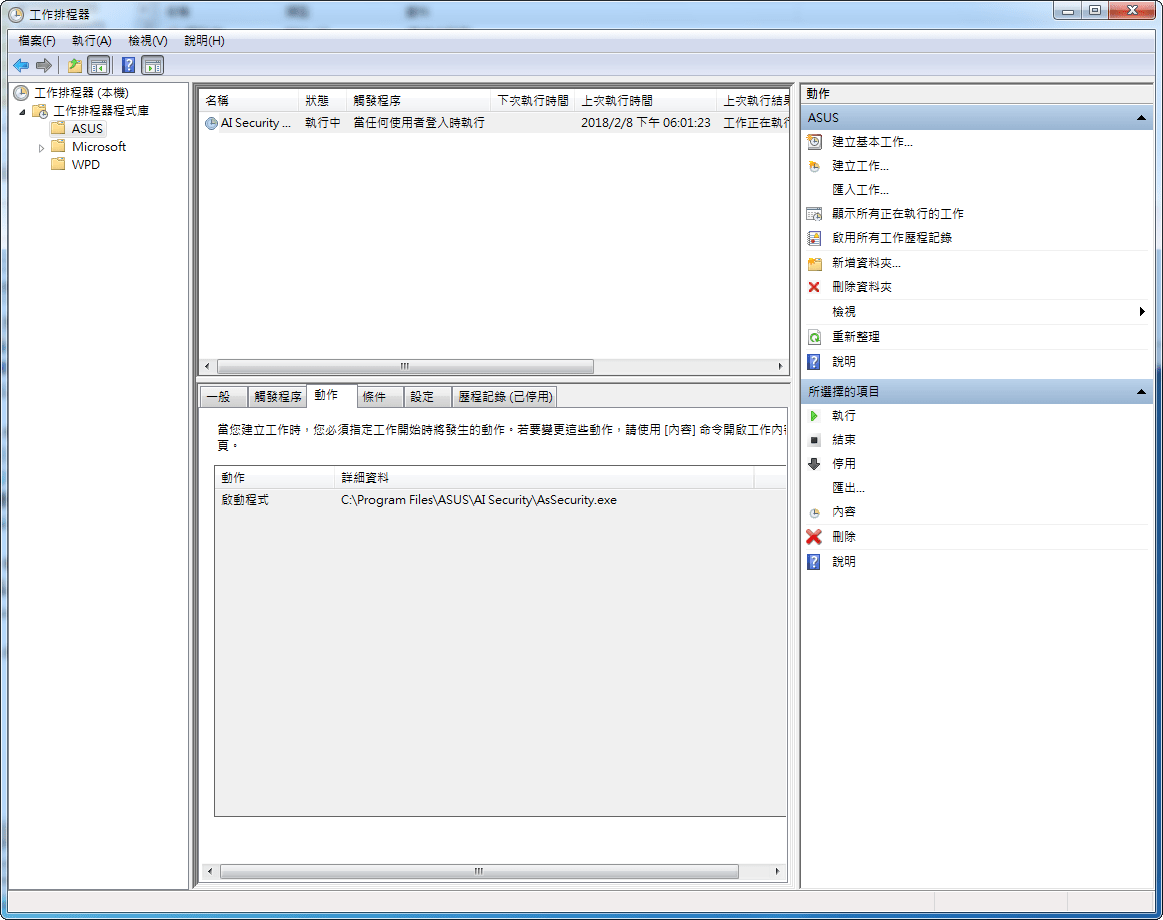Switch to the 觸發程序 tab
Screen dimensions: 1163x920
pyautogui.click(x=277, y=397)
